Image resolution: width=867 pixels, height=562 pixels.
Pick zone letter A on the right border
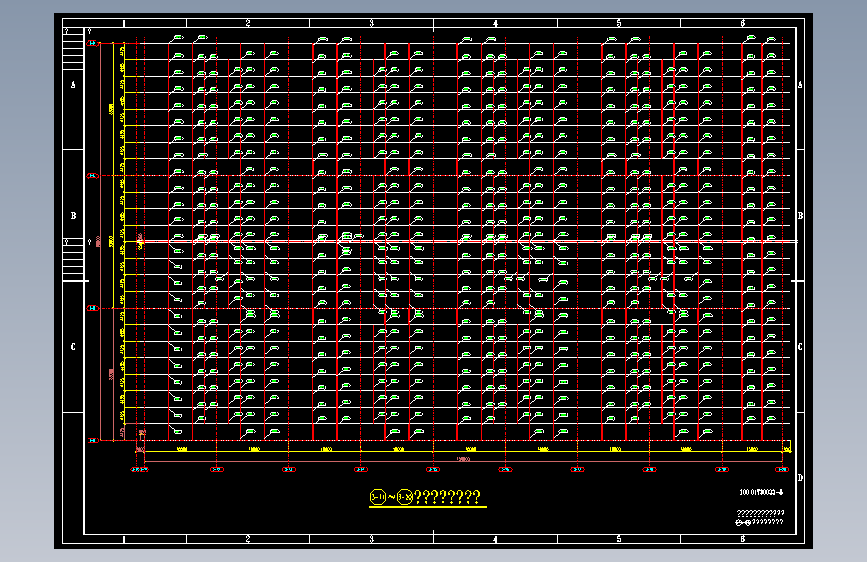[800, 85]
